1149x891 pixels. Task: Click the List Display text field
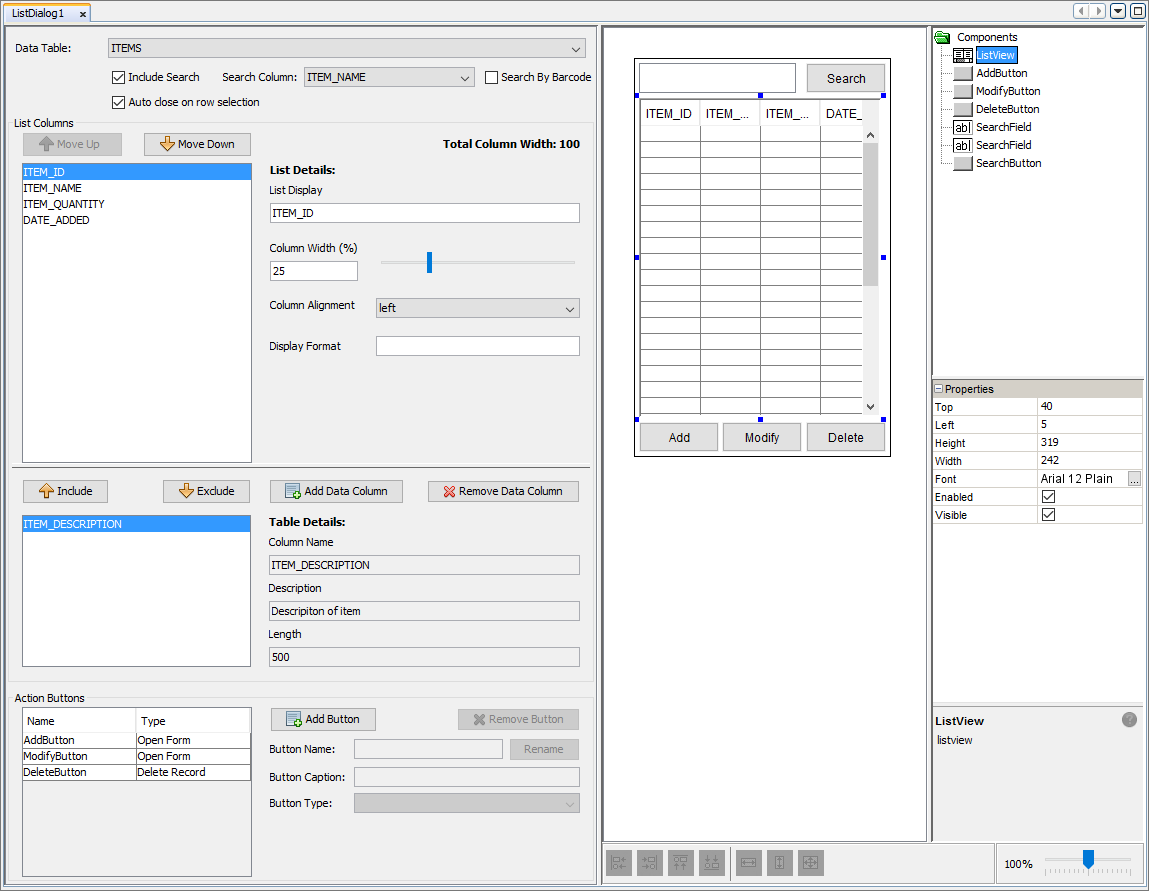424,213
